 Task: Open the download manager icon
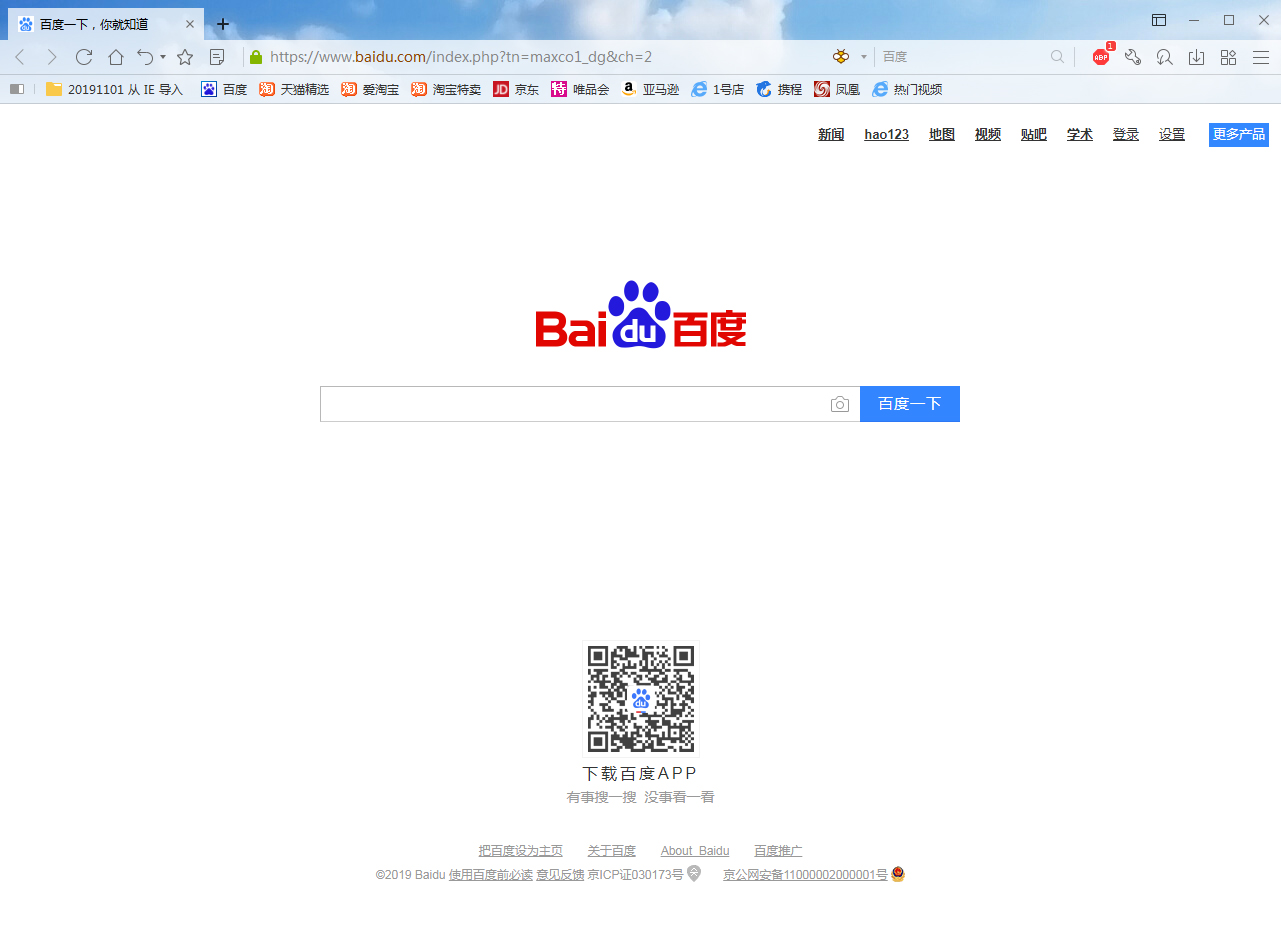point(1196,57)
